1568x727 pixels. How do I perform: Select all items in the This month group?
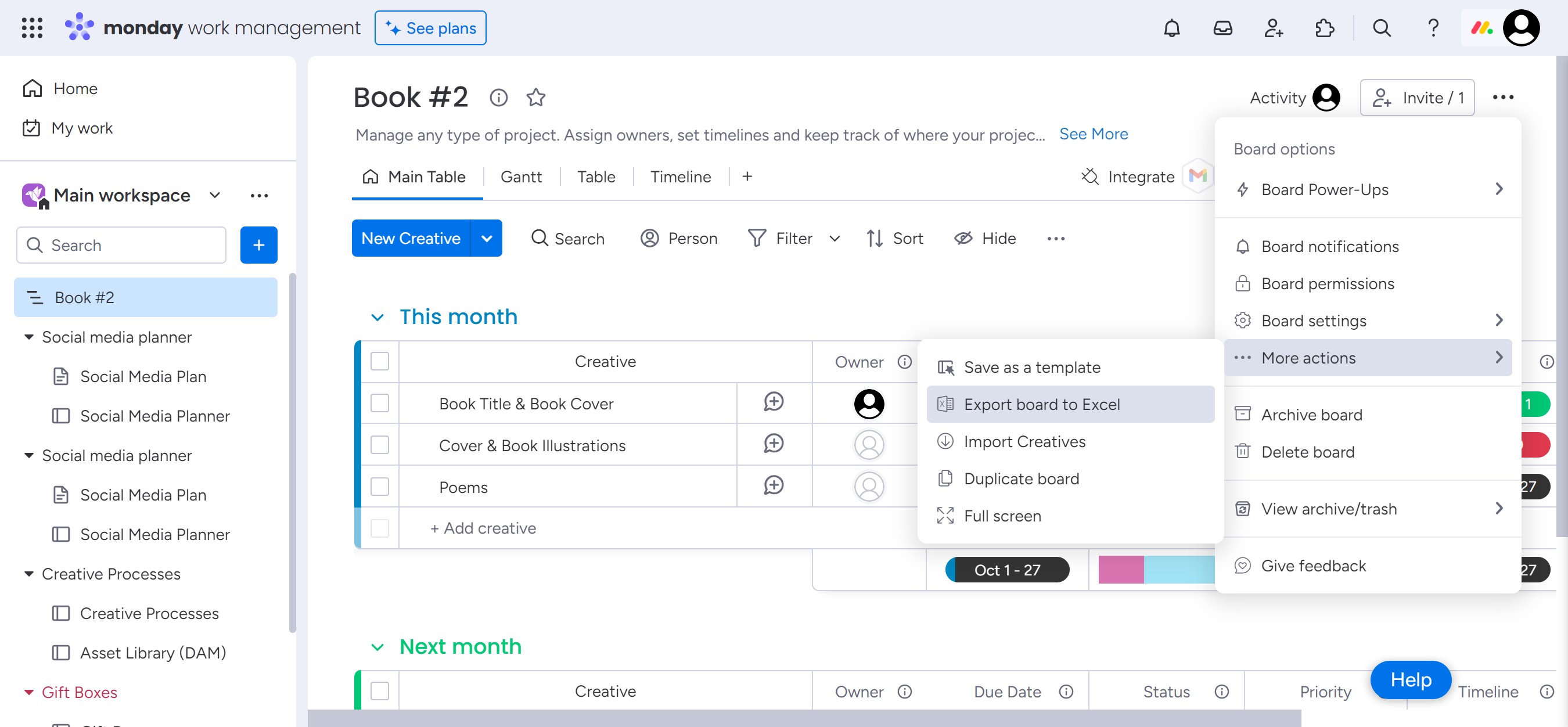coord(380,361)
